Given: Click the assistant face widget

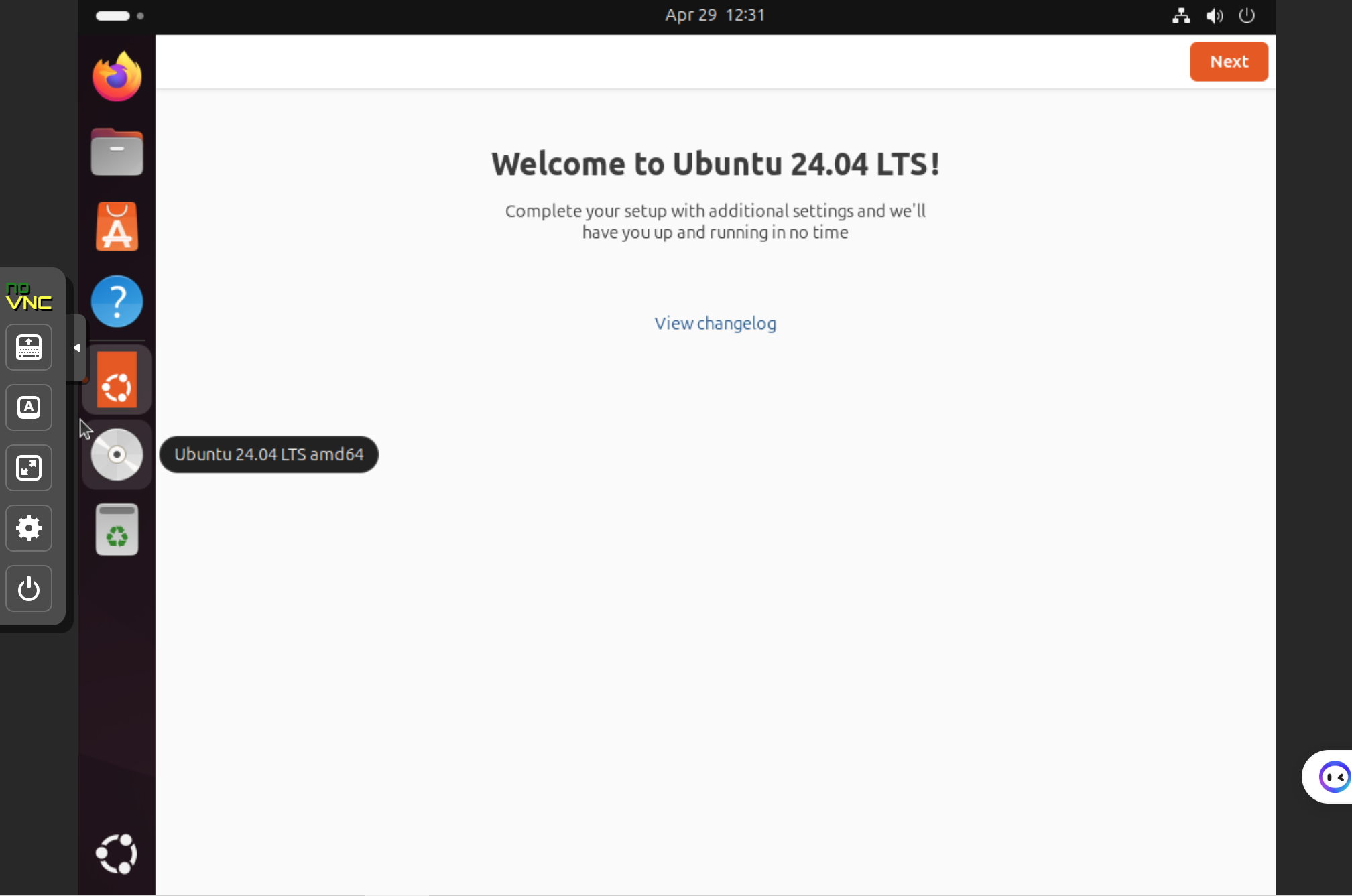Looking at the screenshot, I should coord(1334,777).
